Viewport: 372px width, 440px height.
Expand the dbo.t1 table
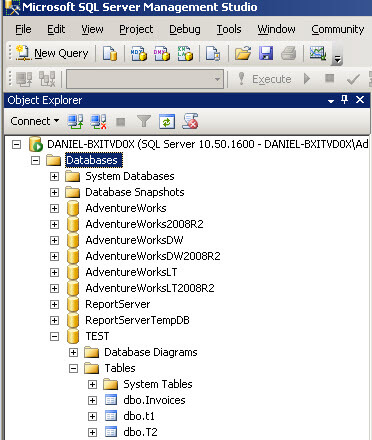[x=92, y=416]
